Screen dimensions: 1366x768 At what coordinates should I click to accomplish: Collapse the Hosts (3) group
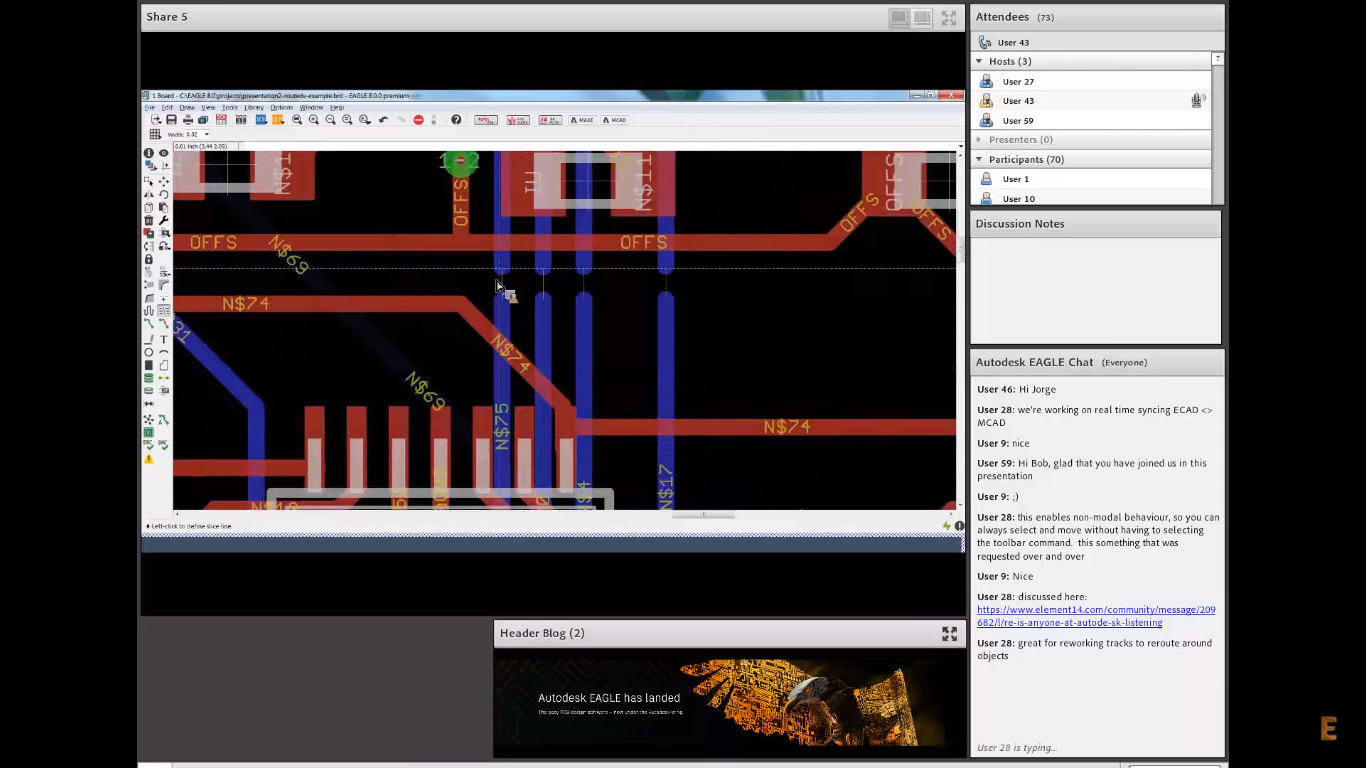pyautogui.click(x=979, y=61)
